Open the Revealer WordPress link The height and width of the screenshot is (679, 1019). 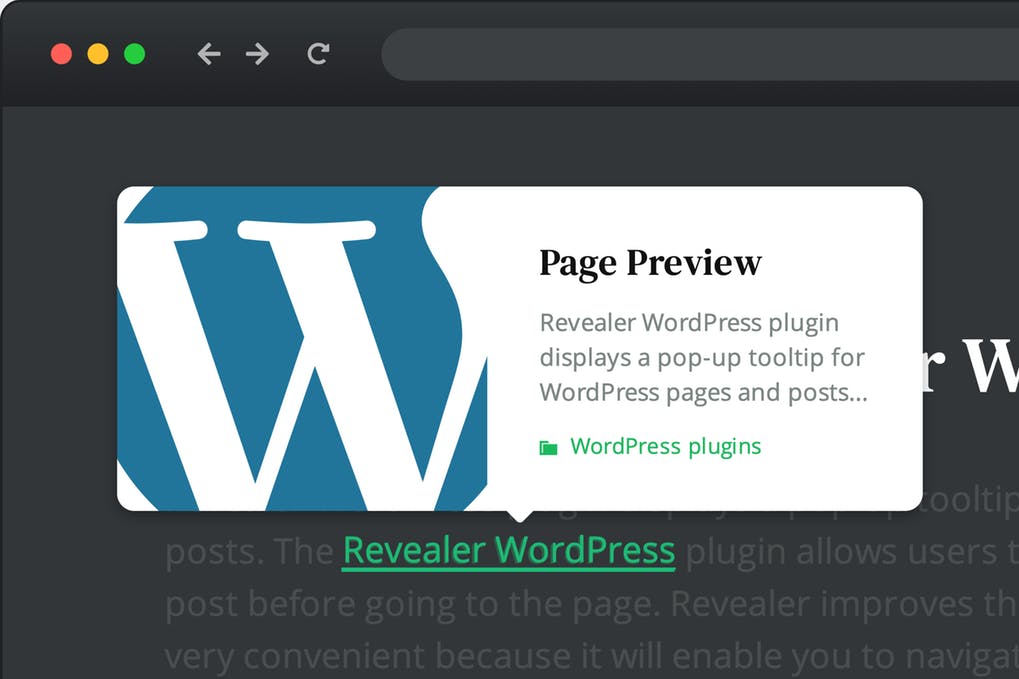(509, 551)
